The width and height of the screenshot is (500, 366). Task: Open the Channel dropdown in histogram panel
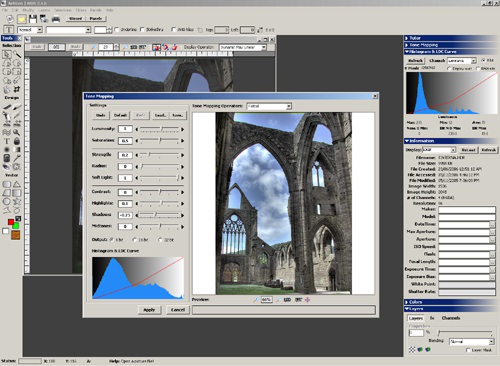coord(461,61)
